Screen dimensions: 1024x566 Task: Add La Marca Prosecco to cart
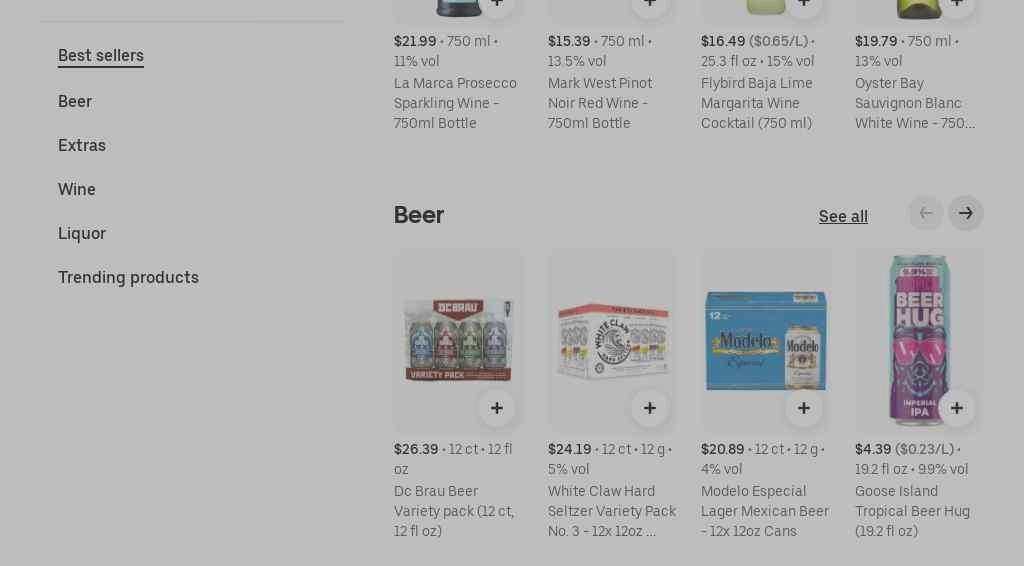496,4
